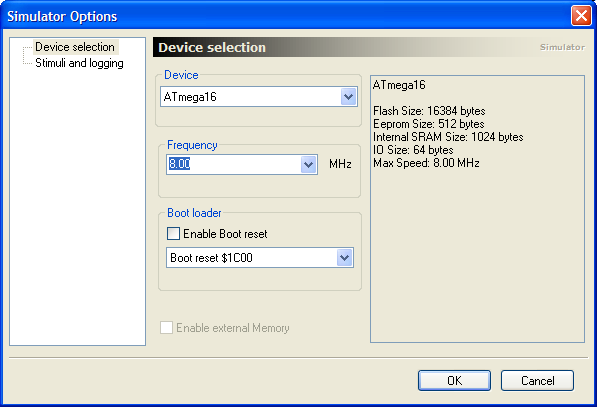Image resolution: width=597 pixels, height=407 pixels.
Task: Click the Max Speed 8.00 MHz line
Action: (x=426, y=163)
